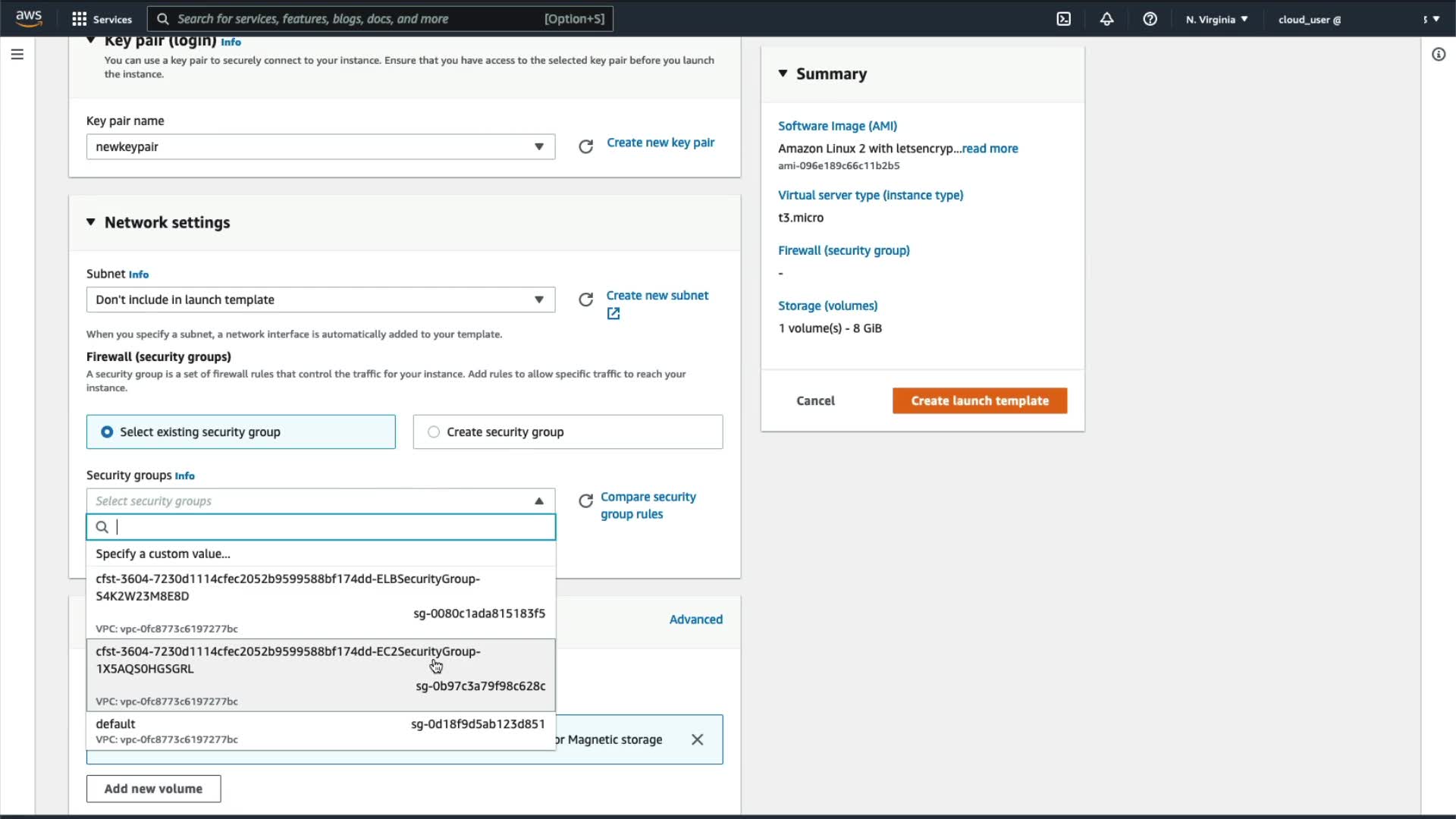Refresh the security groups list
The height and width of the screenshot is (819, 1456).
point(585,501)
